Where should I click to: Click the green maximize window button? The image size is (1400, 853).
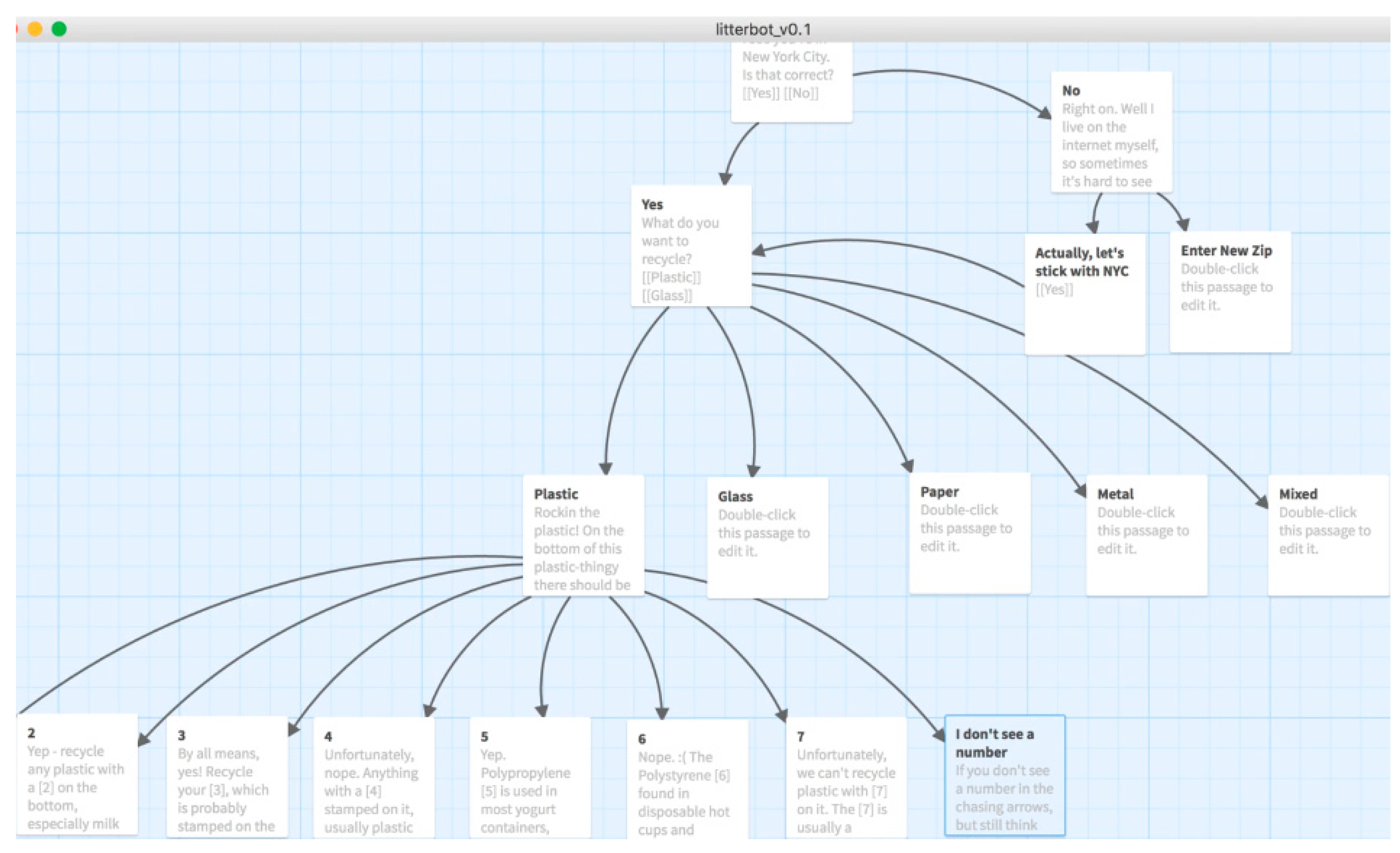[59, 29]
